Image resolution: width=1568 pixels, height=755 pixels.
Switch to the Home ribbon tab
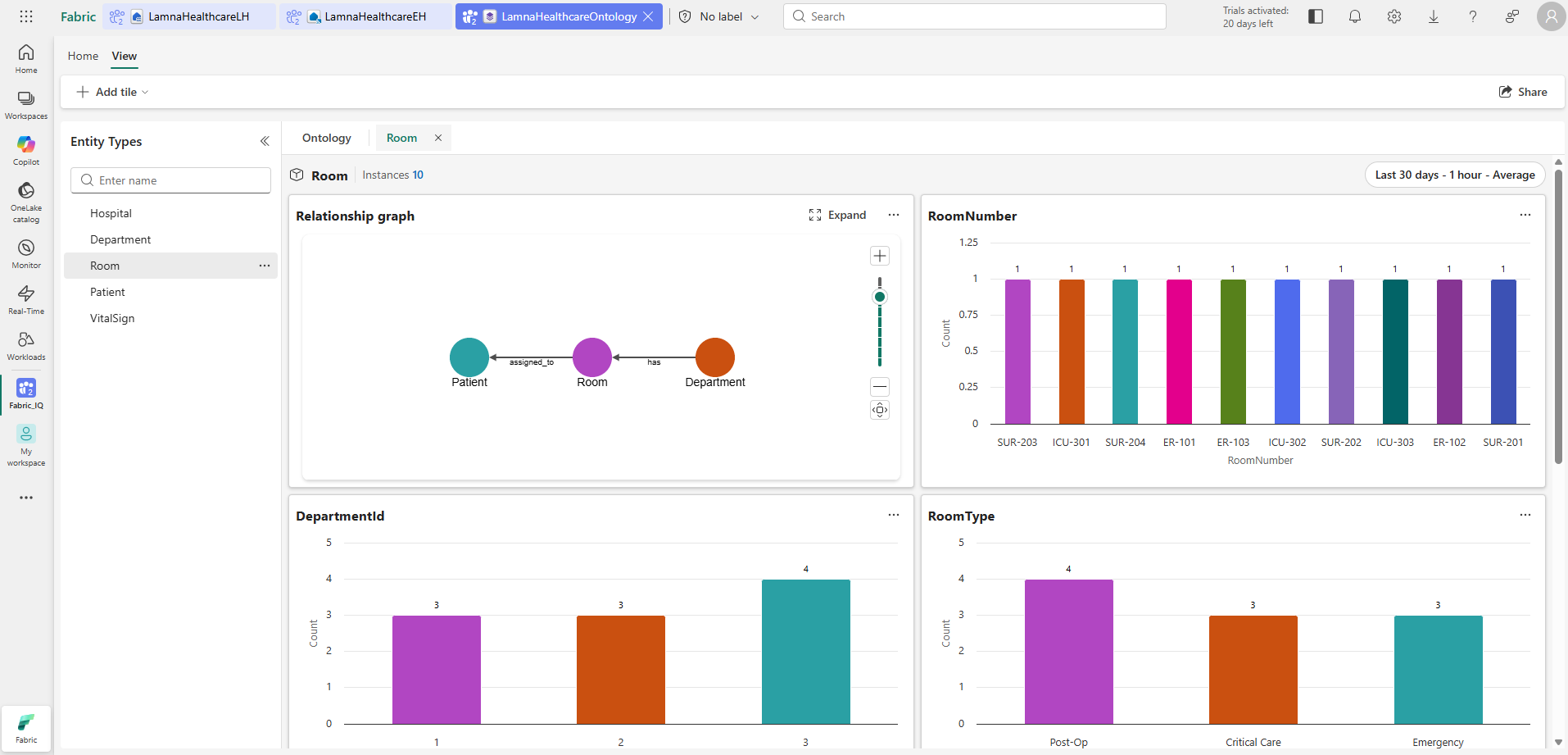pos(83,56)
